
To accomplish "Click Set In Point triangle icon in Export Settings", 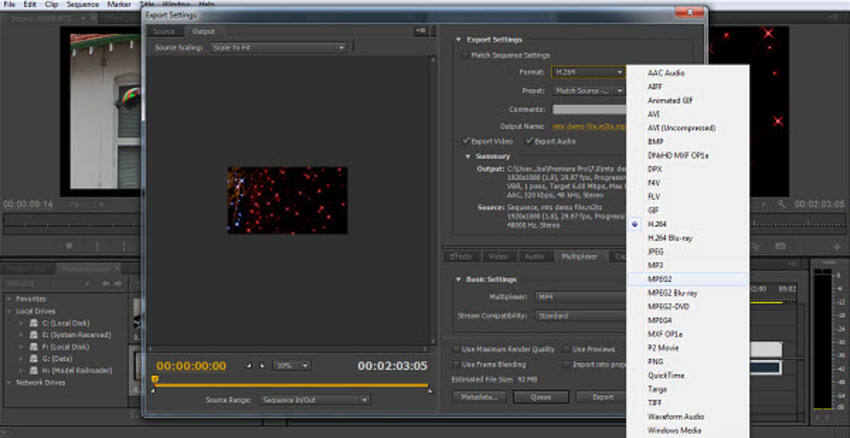I will [249, 366].
